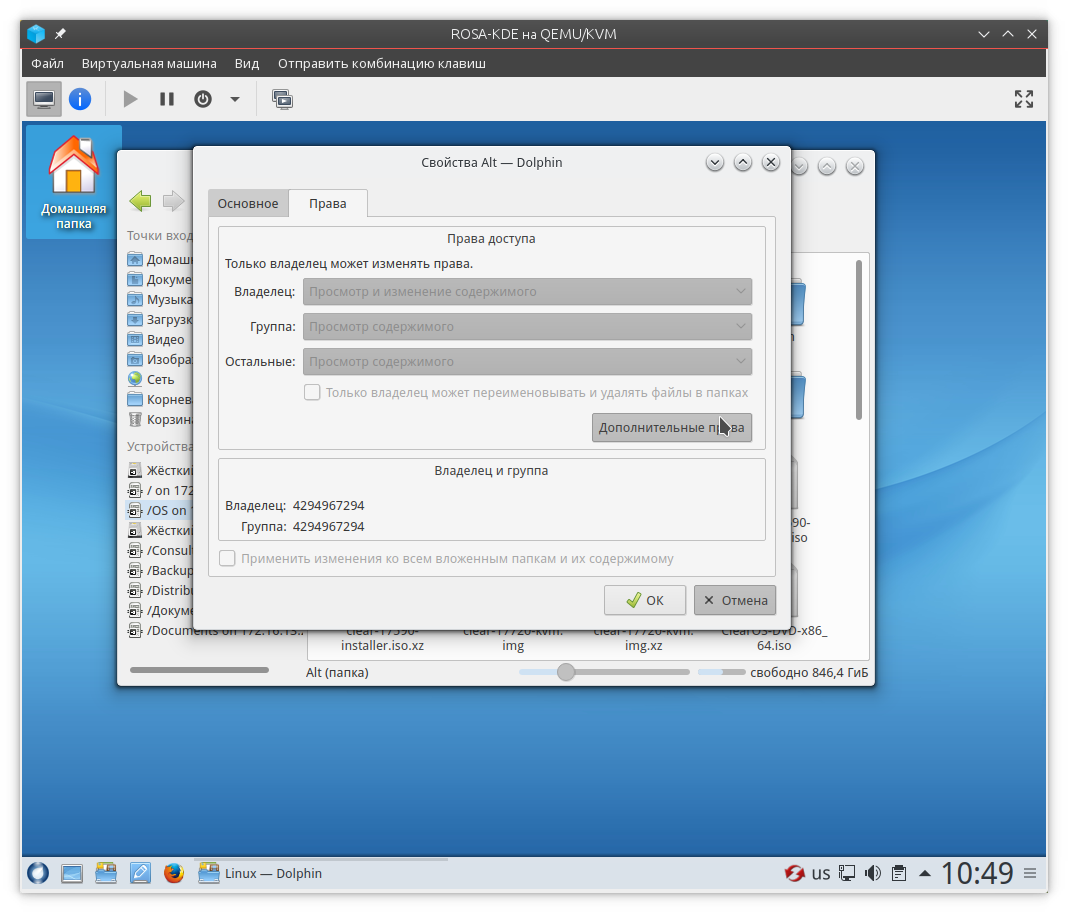The height and width of the screenshot is (913, 1068).
Task: Click the green back arrow in Dolphin
Action: pyautogui.click(x=141, y=201)
